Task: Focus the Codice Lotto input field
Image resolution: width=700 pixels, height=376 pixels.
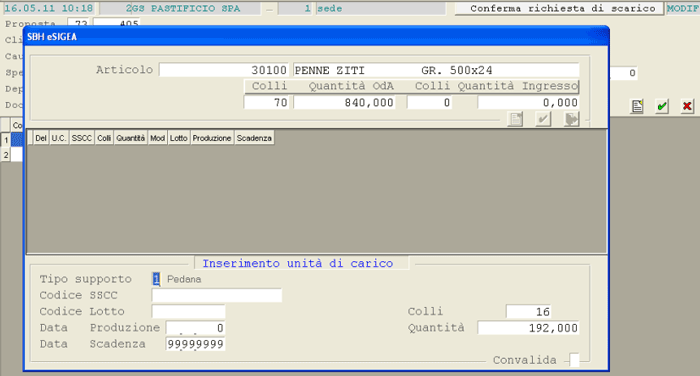Action: point(188,311)
